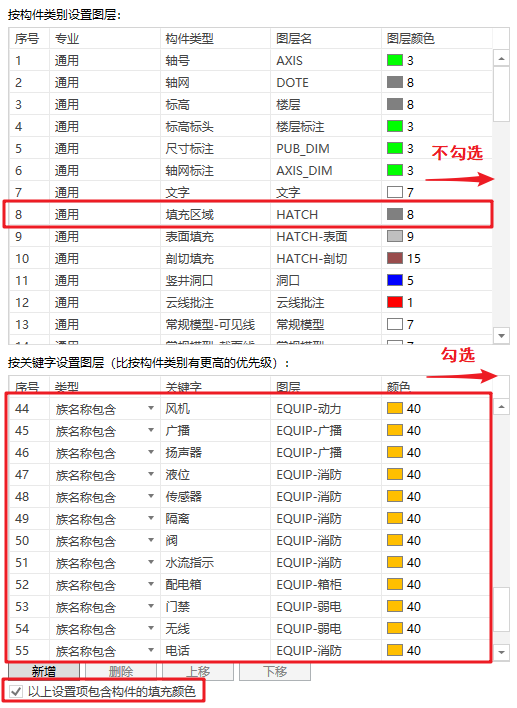Screen dimensions: 517x708
Task: Open type dropdown for row 51 水流指示
Action: pos(151,562)
